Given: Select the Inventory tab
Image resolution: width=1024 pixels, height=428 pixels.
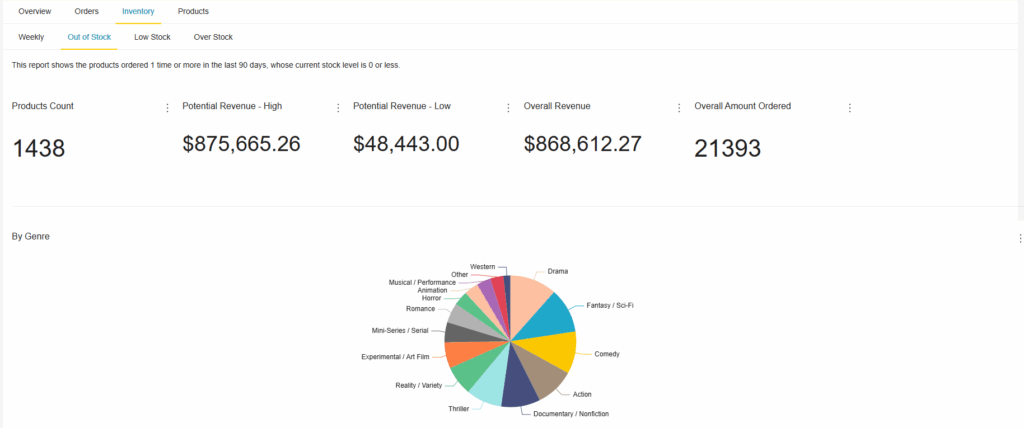Looking at the screenshot, I should (x=137, y=11).
